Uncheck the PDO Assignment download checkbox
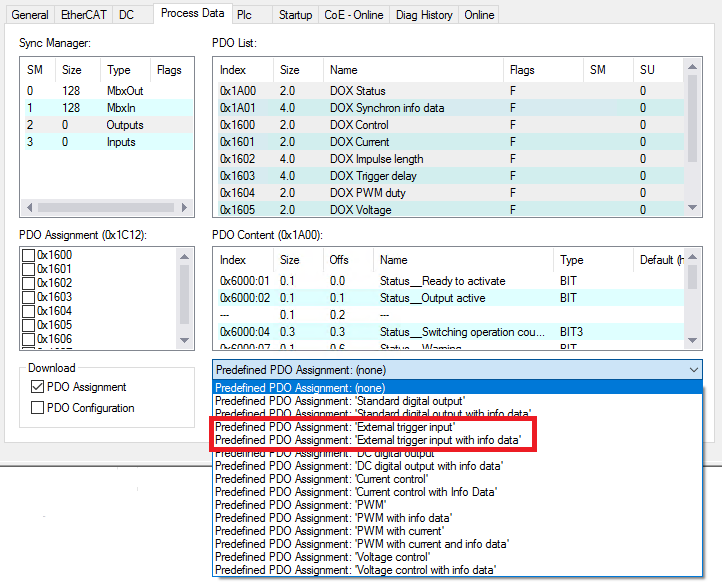The width and height of the screenshot is (722, 583). (x=37, y=387)
